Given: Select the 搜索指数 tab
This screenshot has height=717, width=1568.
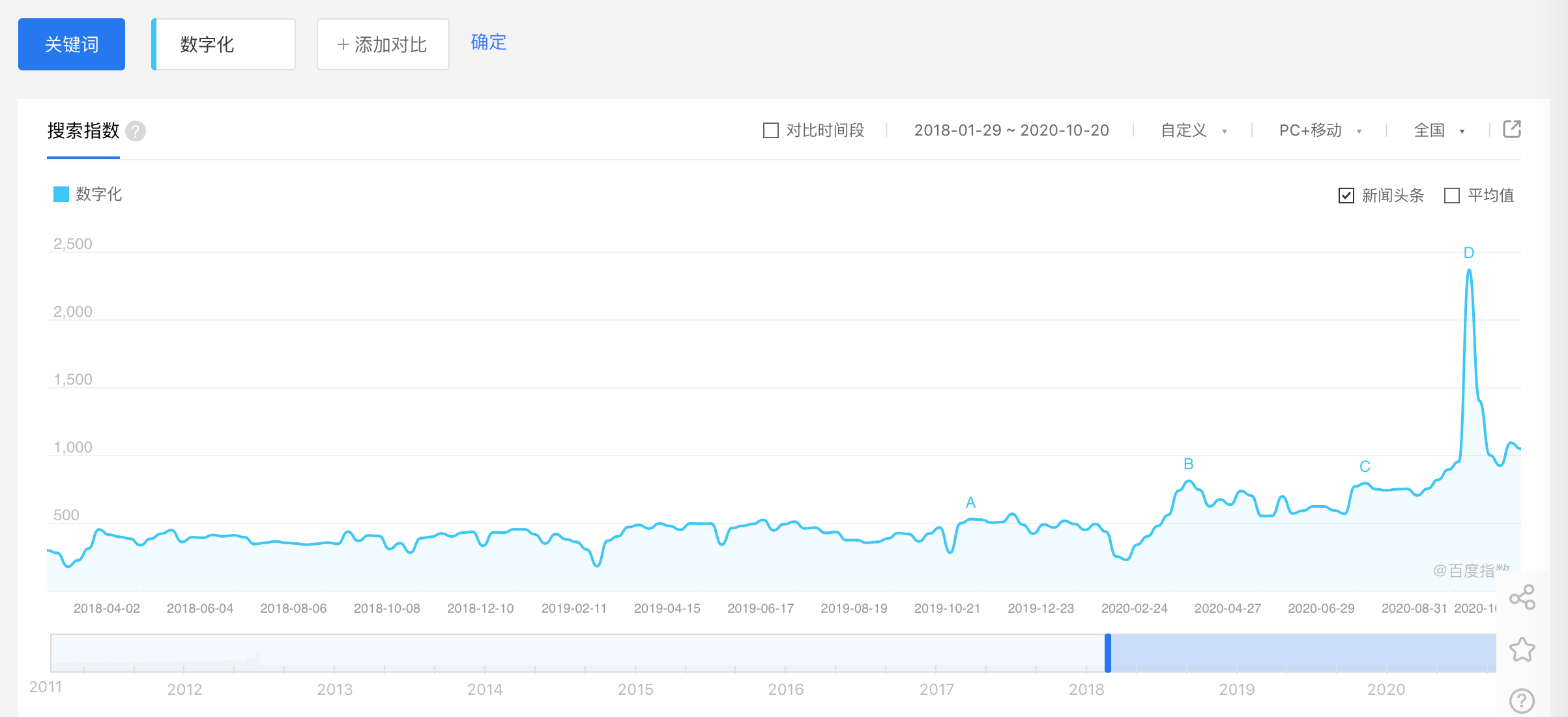Looking at the screenshot, I should tap(83, 131).
